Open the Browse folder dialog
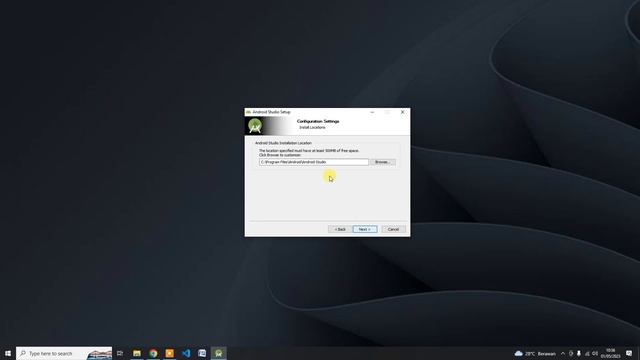Screen dimensions: 640x360 pos(383,162)
